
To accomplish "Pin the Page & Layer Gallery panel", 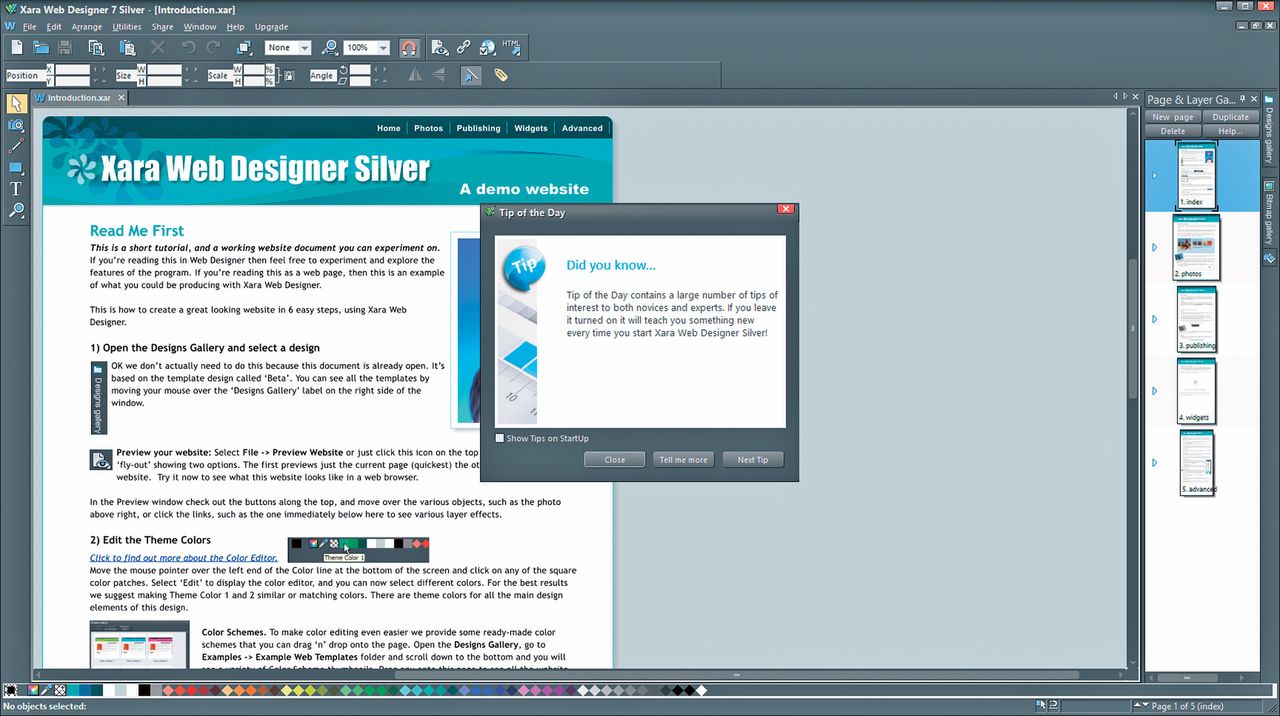I will 1243,99.
